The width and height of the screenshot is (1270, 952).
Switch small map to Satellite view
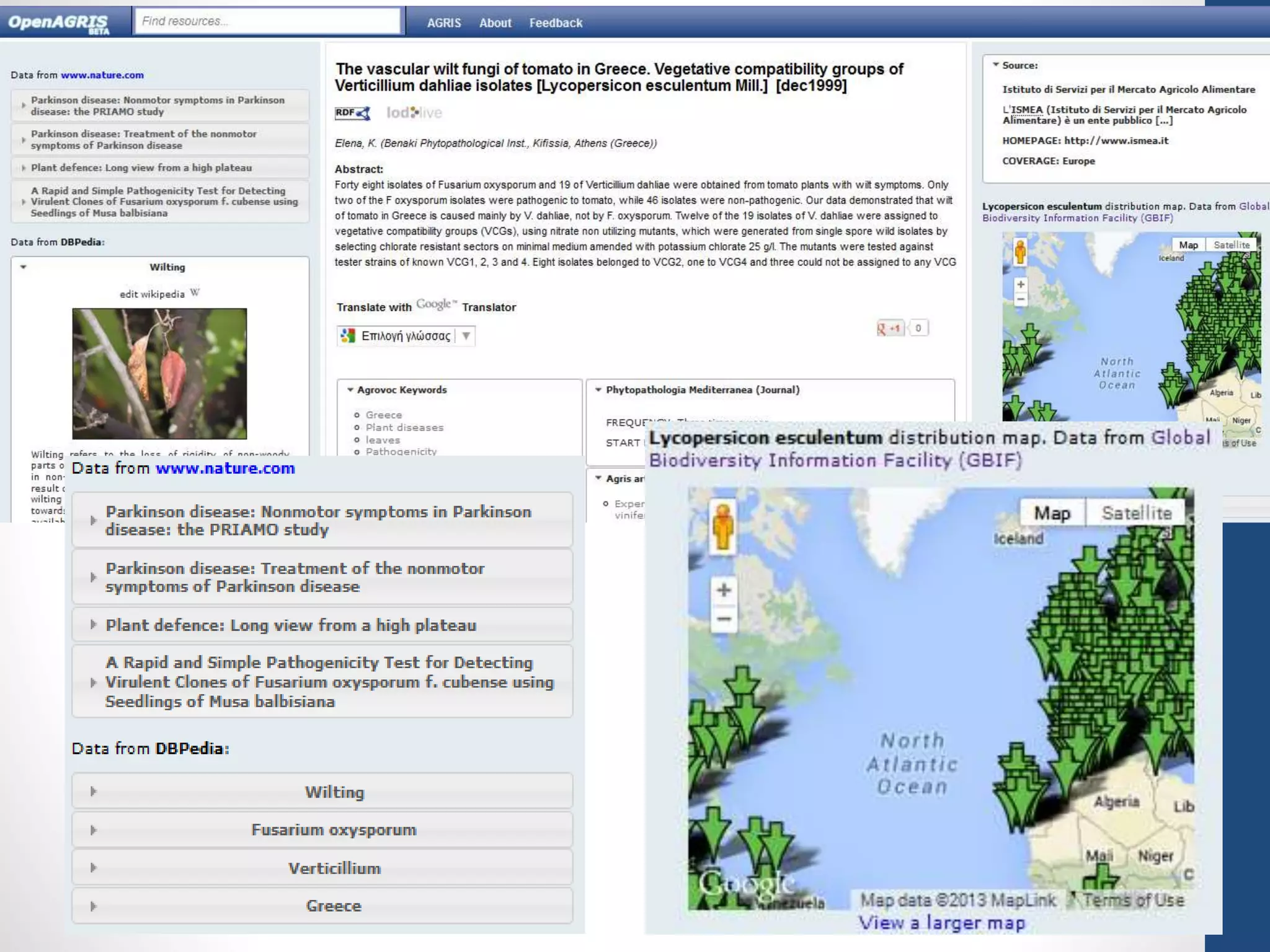tap(1231, 245)
